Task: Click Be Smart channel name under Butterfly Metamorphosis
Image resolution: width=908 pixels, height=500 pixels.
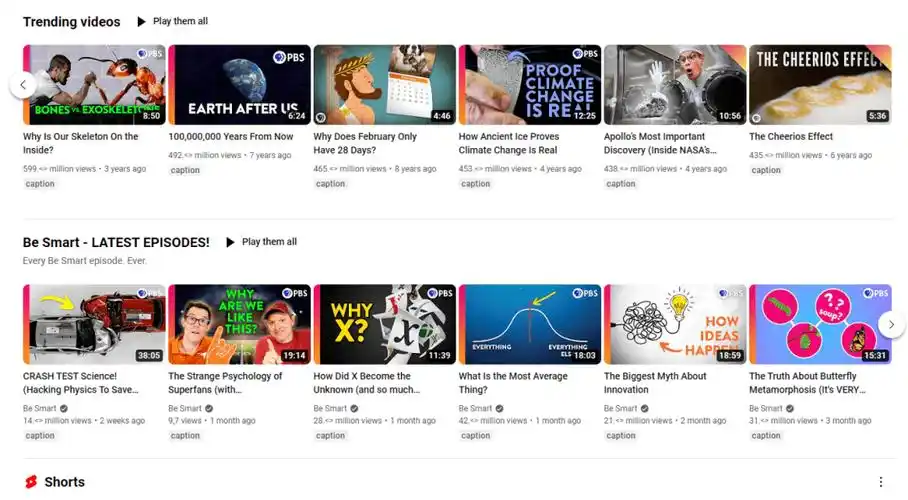Action: click(766, 409)
